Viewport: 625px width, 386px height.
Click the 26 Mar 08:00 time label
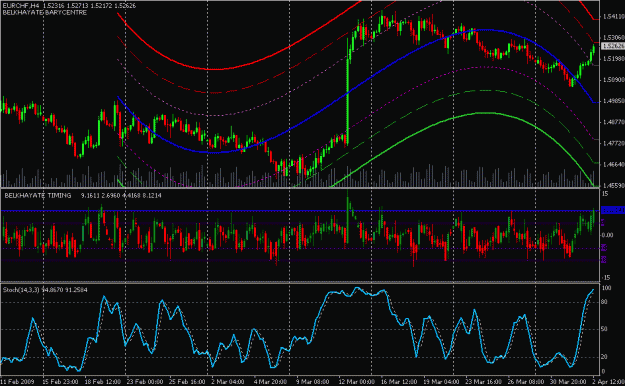525,382
